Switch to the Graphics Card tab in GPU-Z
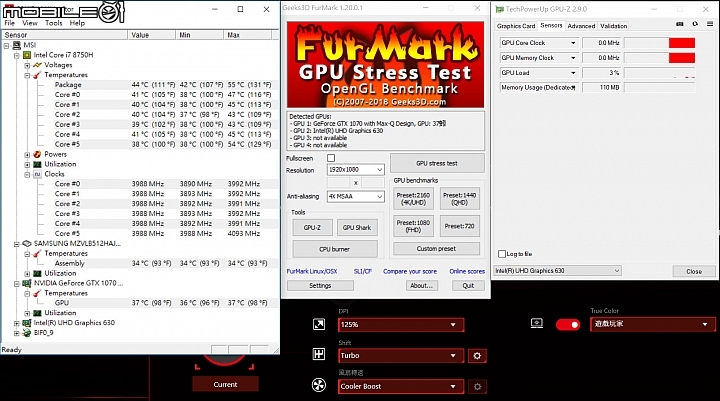The height and width of the screenshot is (401, 720). 516,26
